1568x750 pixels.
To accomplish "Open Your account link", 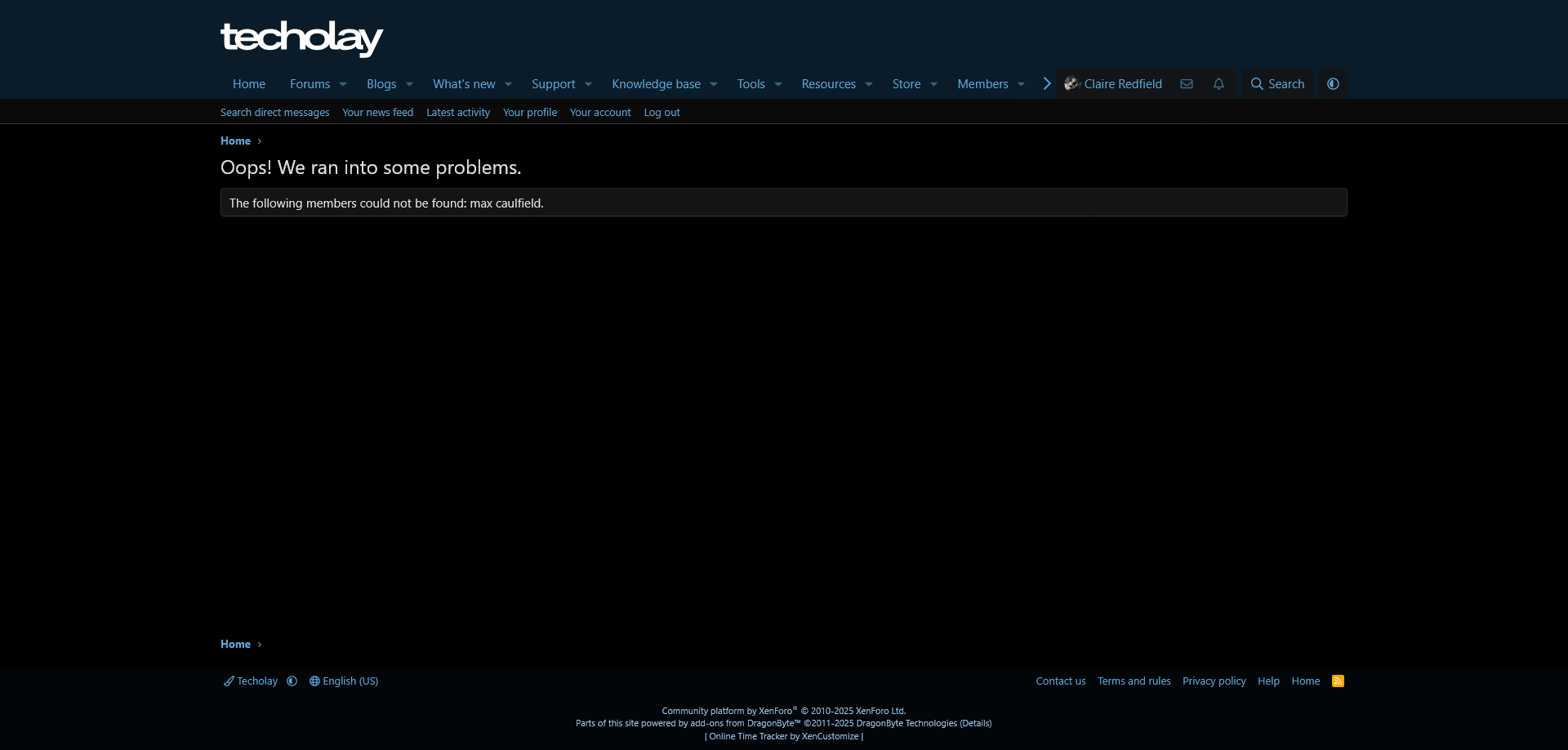I will pyautogui.click(x=600, y=113).
